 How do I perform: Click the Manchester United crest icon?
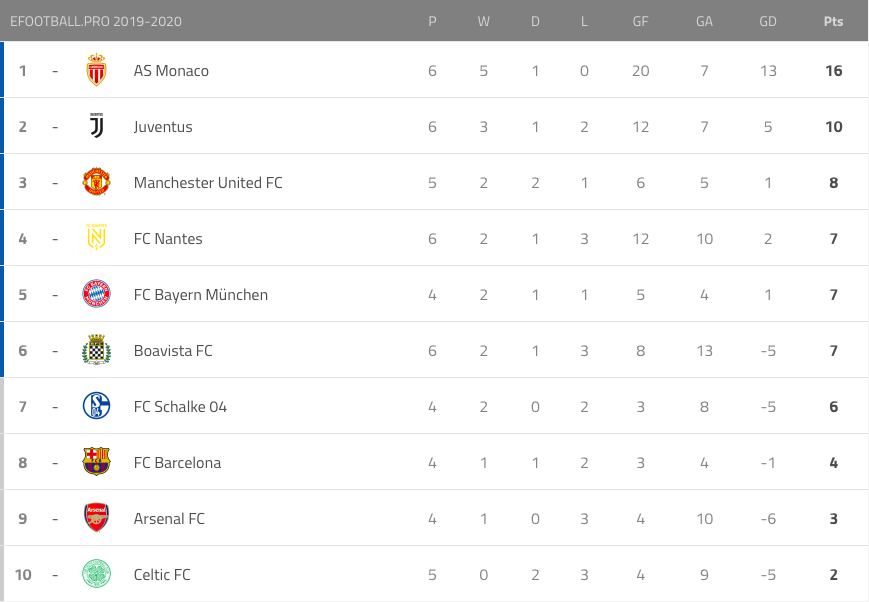[96, 182]
